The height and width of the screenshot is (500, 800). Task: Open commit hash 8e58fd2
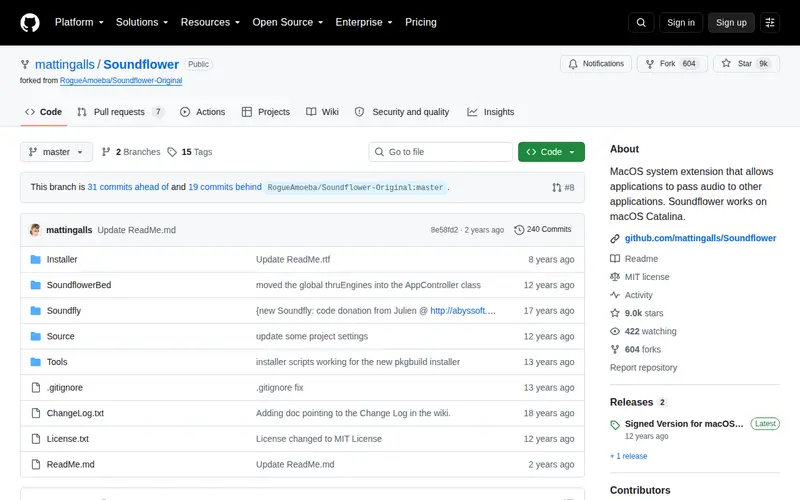[x=444, y=230]
